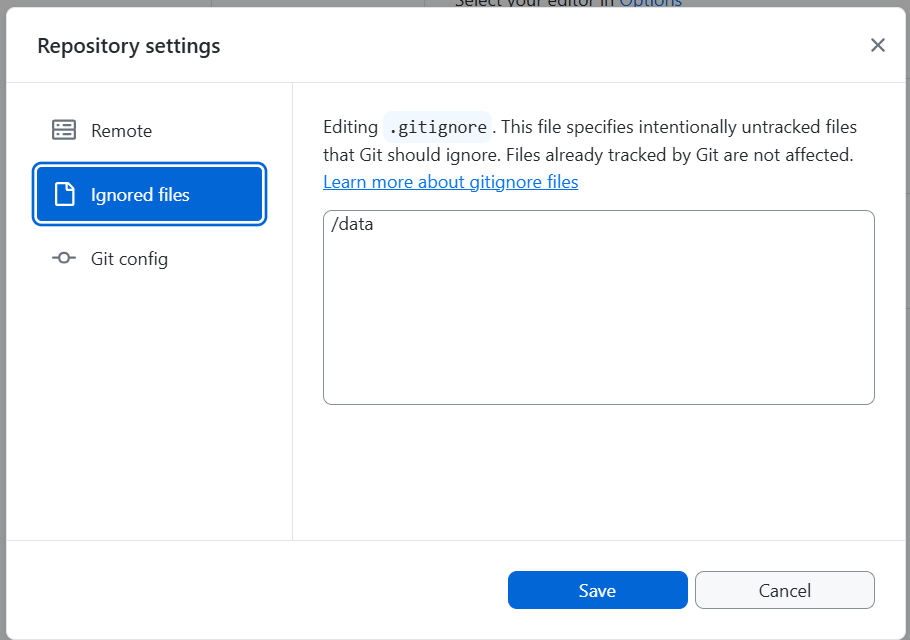
Task: Select the Ignored files tab label
Action: coord(140,195)
